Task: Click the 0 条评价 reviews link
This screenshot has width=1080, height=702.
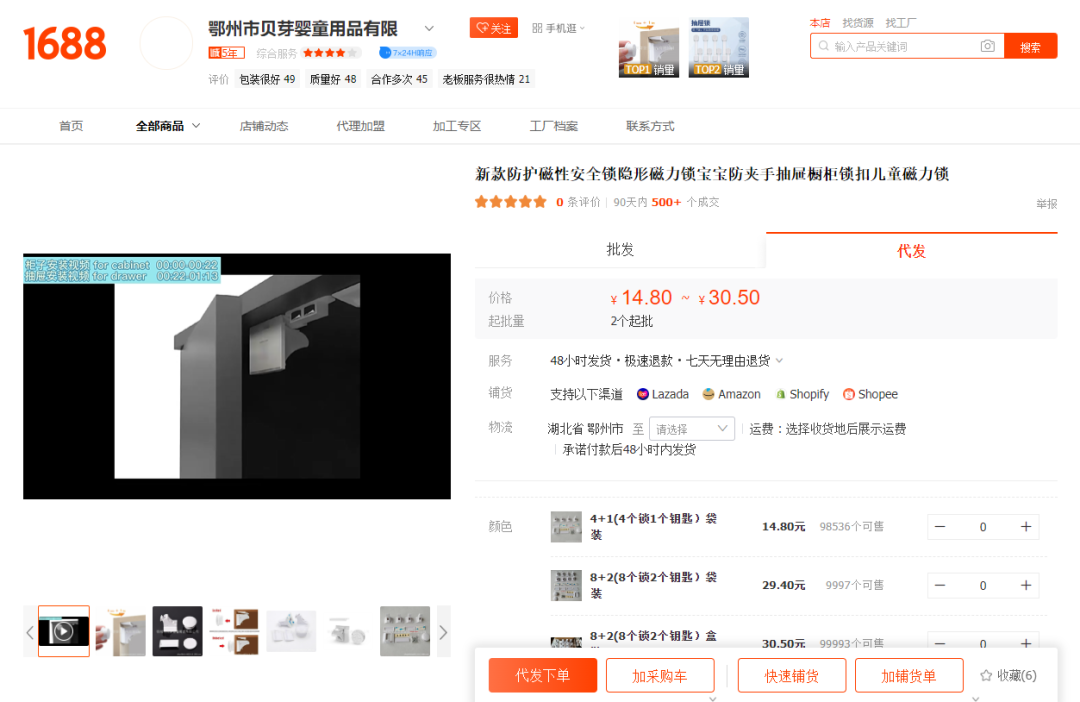Action: coord(578,202)
